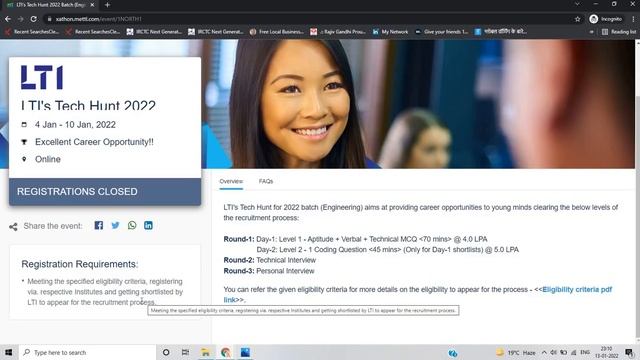The image size is (640, 360).
Task: Open the Reading list panel
Action: (x=619, y=31)
